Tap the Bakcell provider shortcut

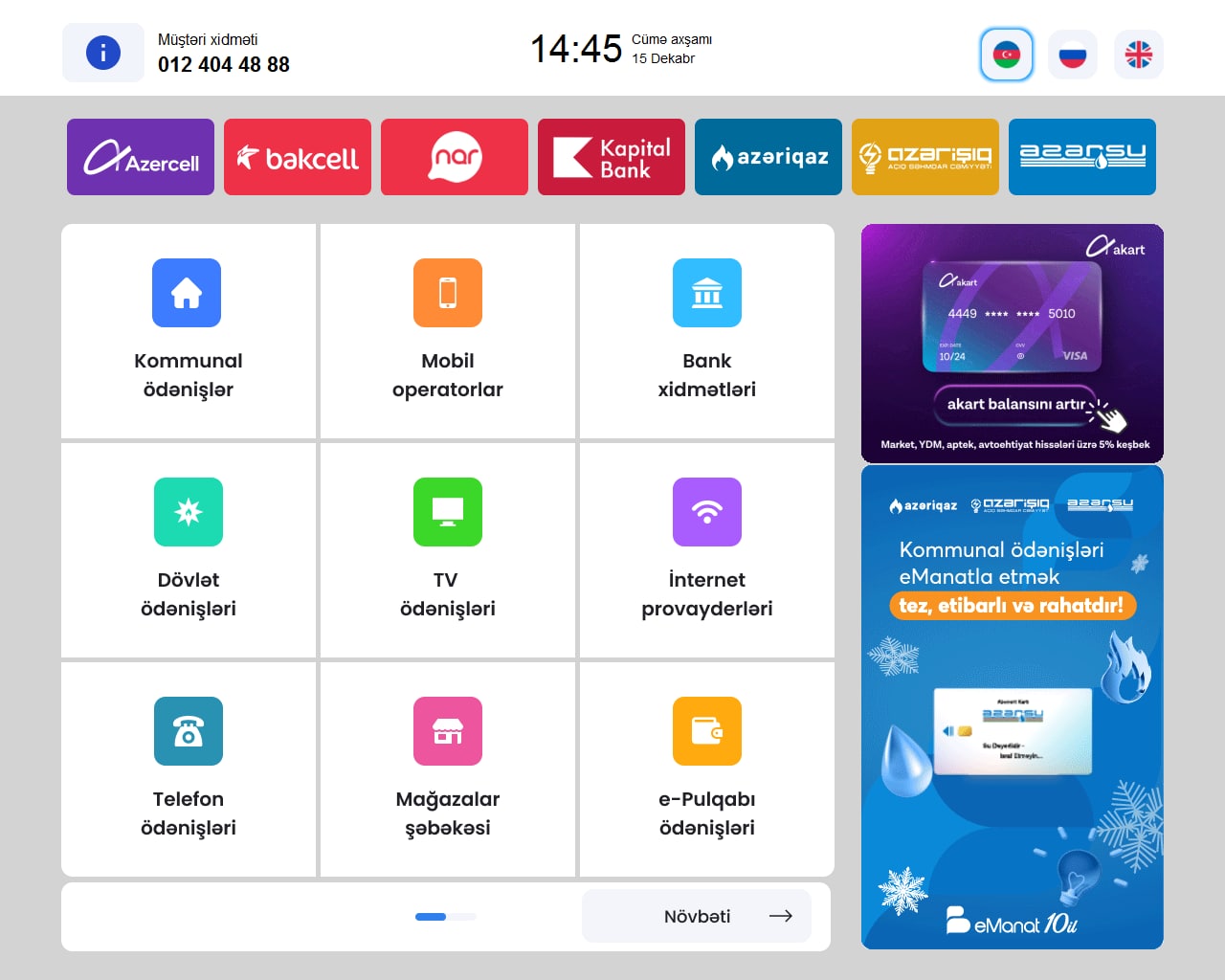coord(298,157)
